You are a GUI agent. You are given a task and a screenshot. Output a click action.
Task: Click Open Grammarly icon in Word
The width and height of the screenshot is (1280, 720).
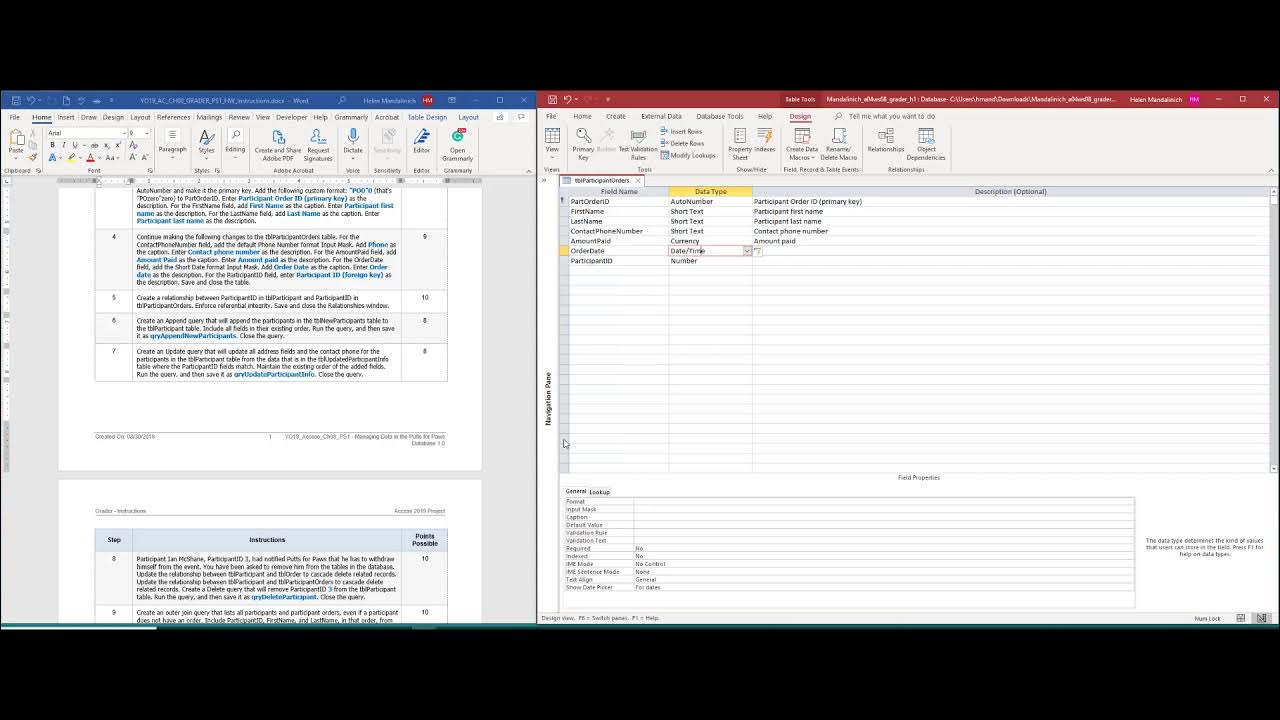point(457,143)
